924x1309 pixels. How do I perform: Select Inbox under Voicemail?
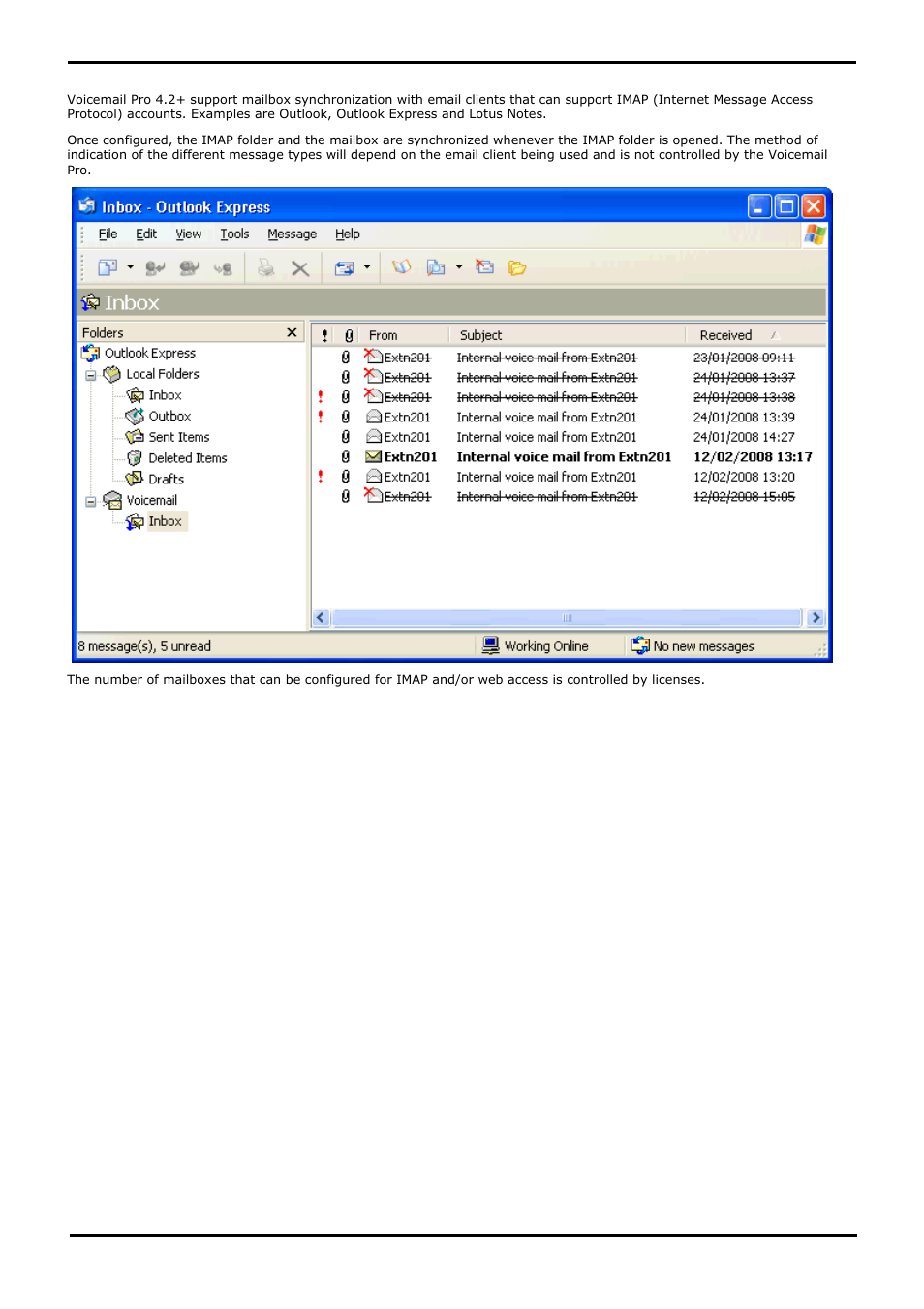click(x=165, y=521)
